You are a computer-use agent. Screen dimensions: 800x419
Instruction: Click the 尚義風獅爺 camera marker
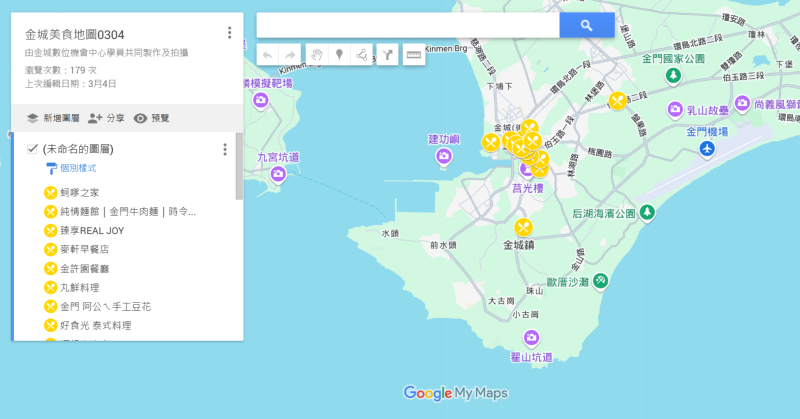tap(742, 104)
